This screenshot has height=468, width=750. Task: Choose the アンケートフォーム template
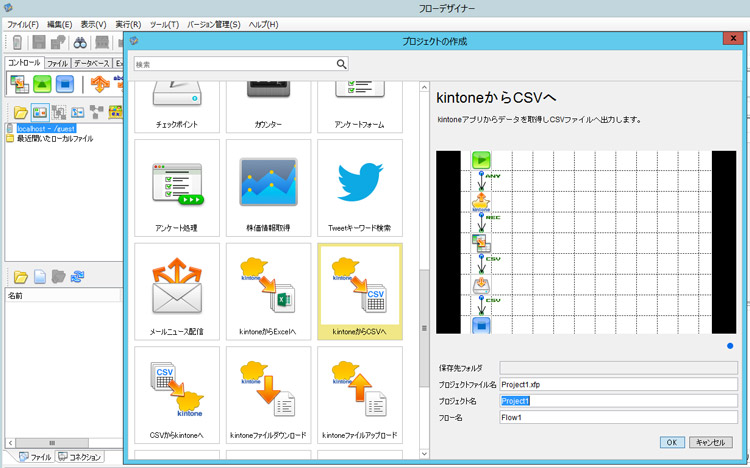click(x=360, y=107)
